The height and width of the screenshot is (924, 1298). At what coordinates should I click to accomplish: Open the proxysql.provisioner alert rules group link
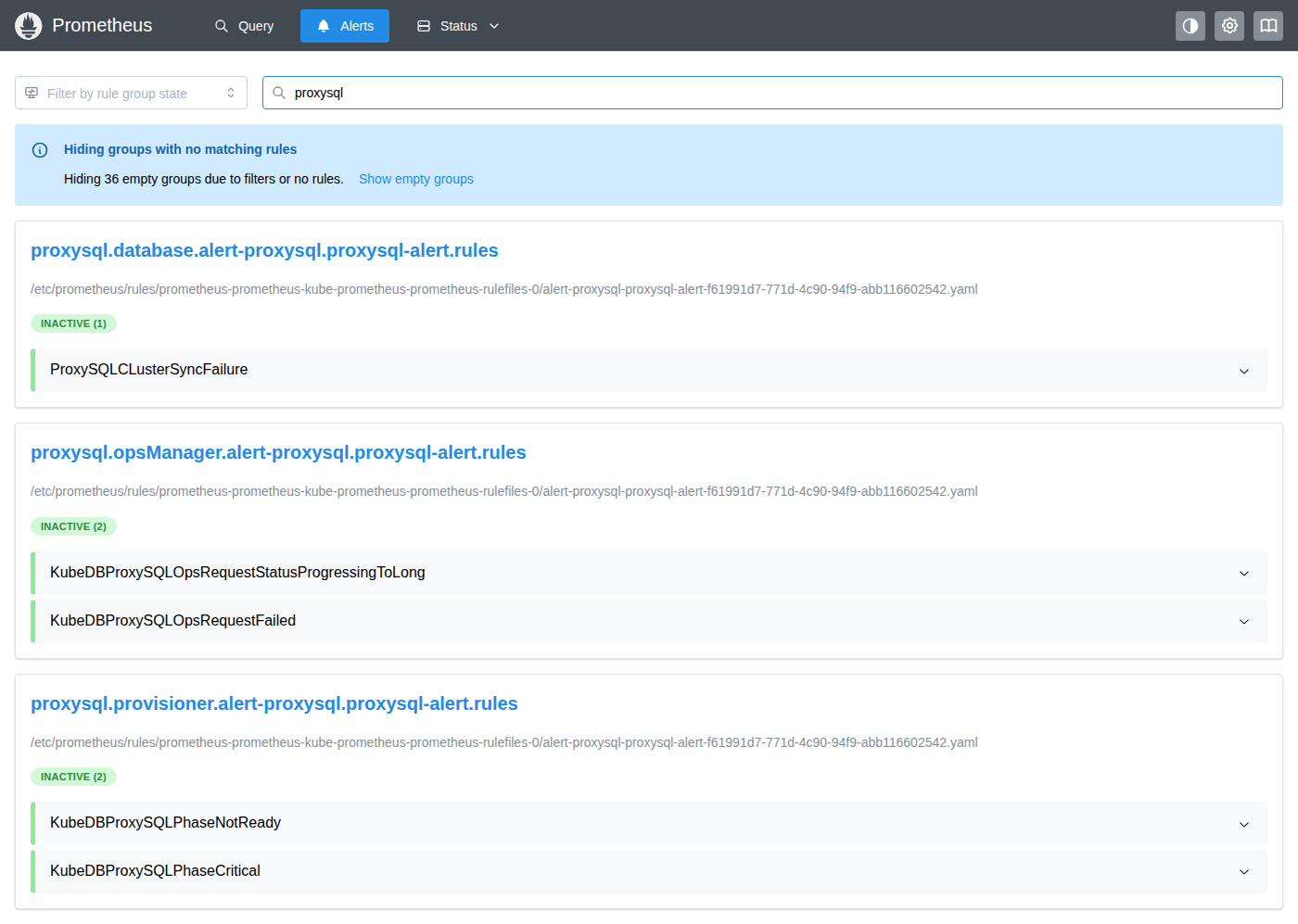click(274, 703)
